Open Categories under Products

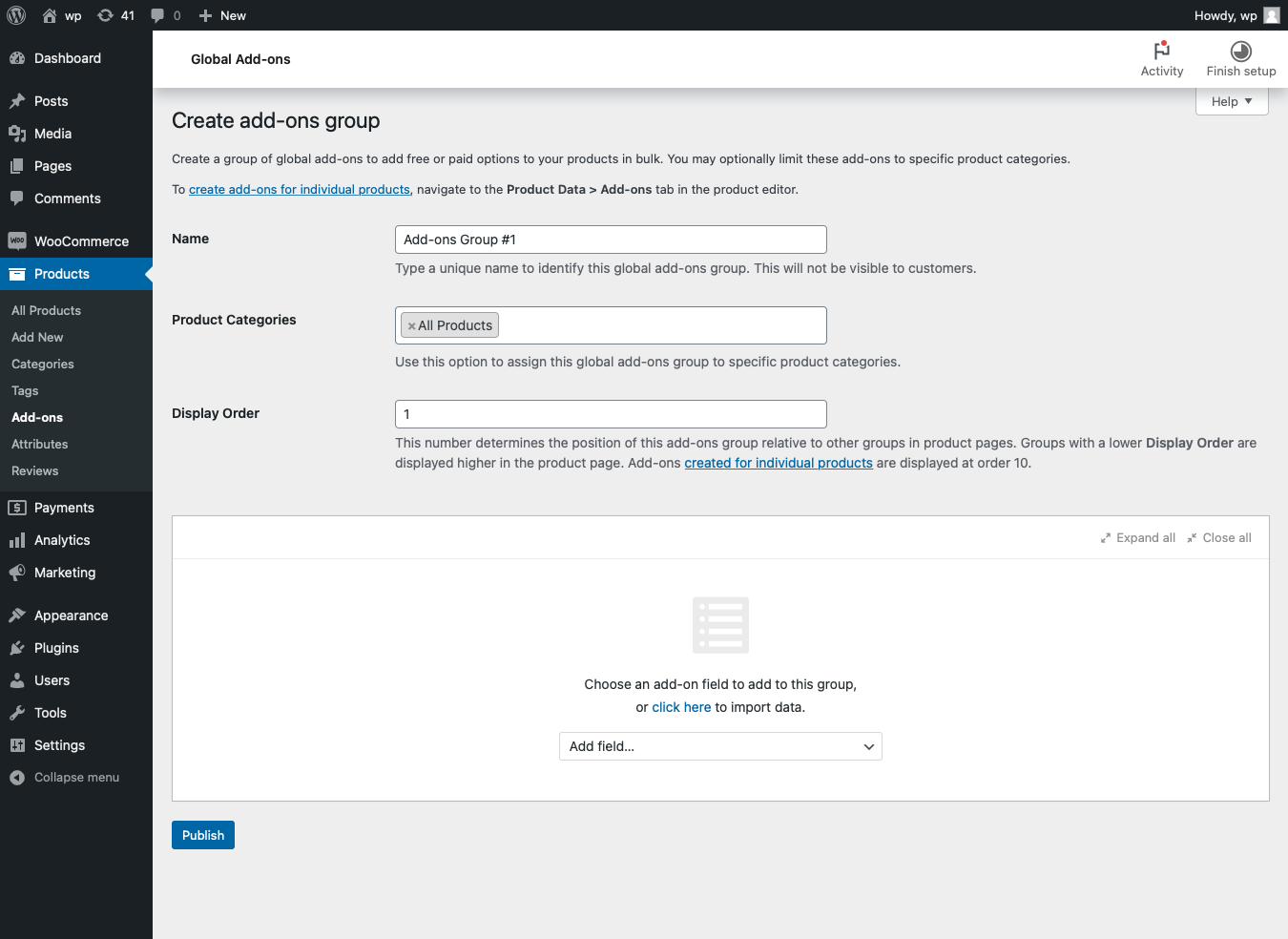pos(42,364)
